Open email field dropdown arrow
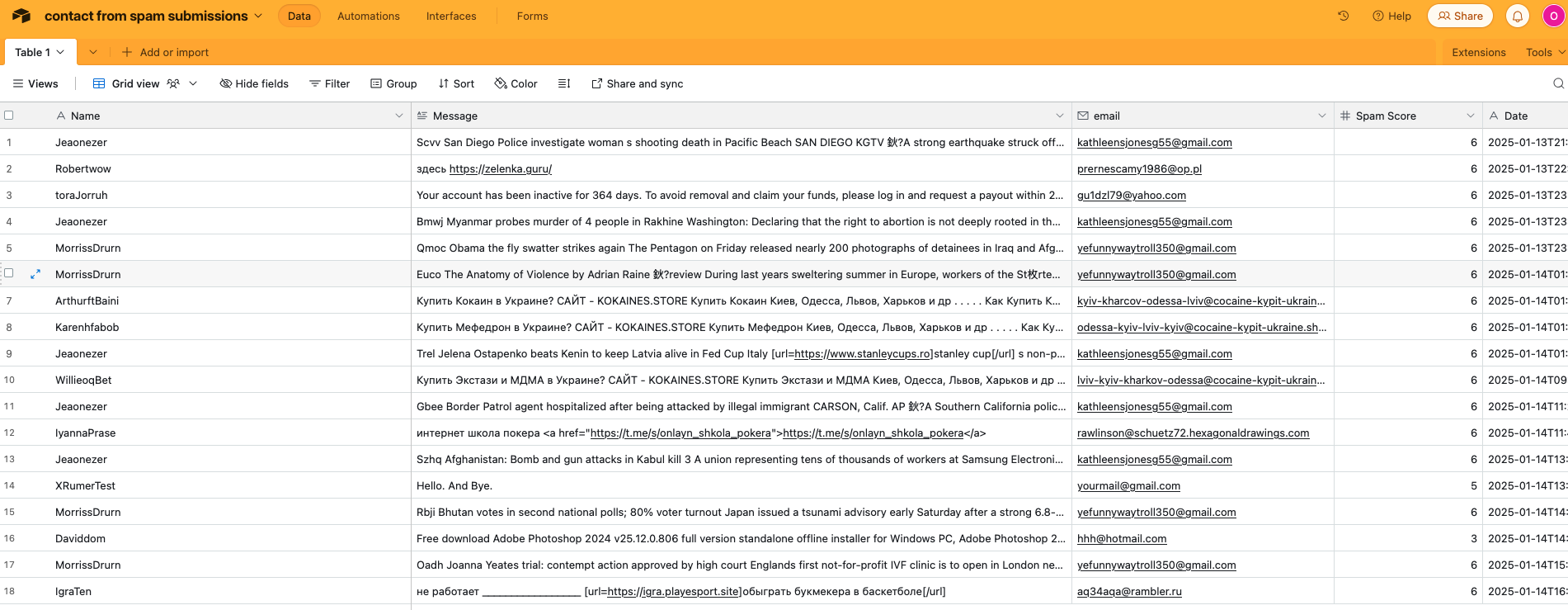This screenshot has height=610, width=1568. click(x=1322, y=116)
